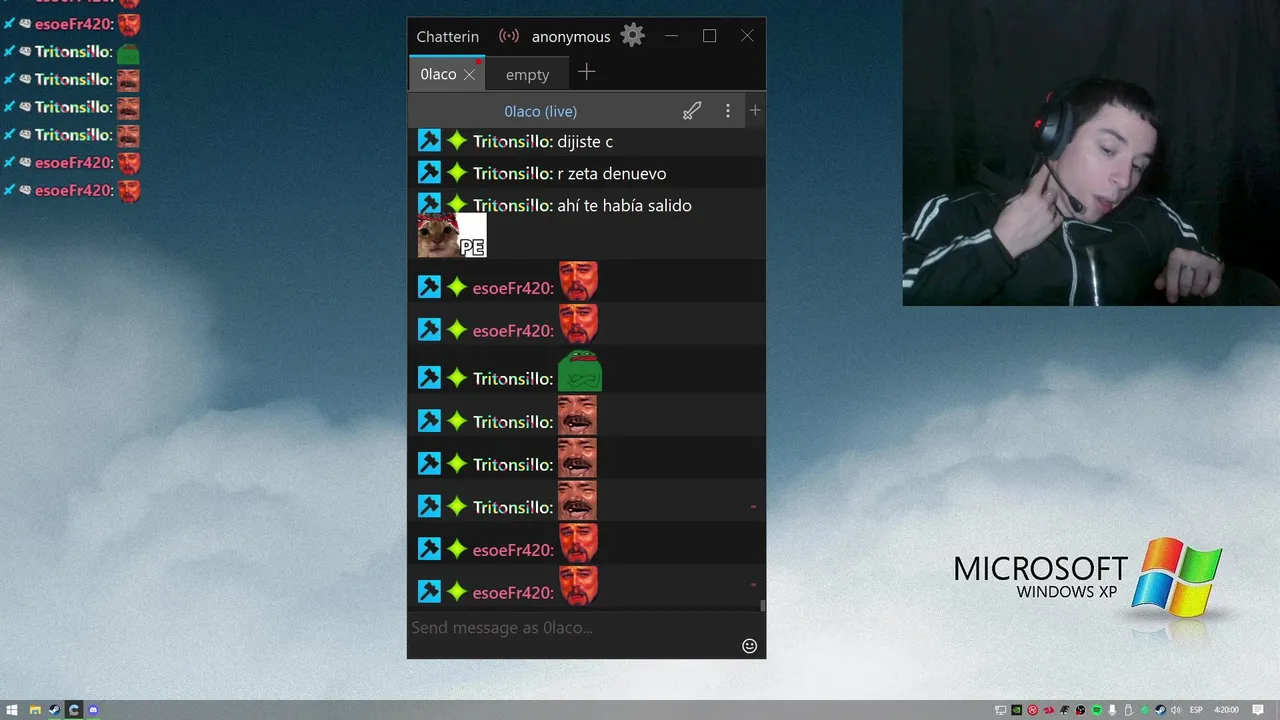Add a new tab with the plus button
1280x720 pixels.
coord(587,72)
